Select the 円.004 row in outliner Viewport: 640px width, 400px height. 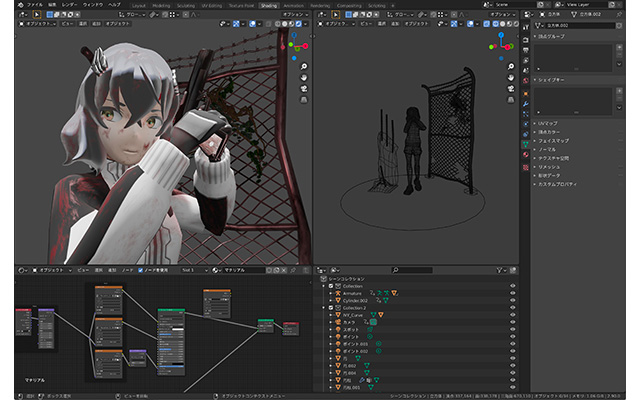click(415, 373)
